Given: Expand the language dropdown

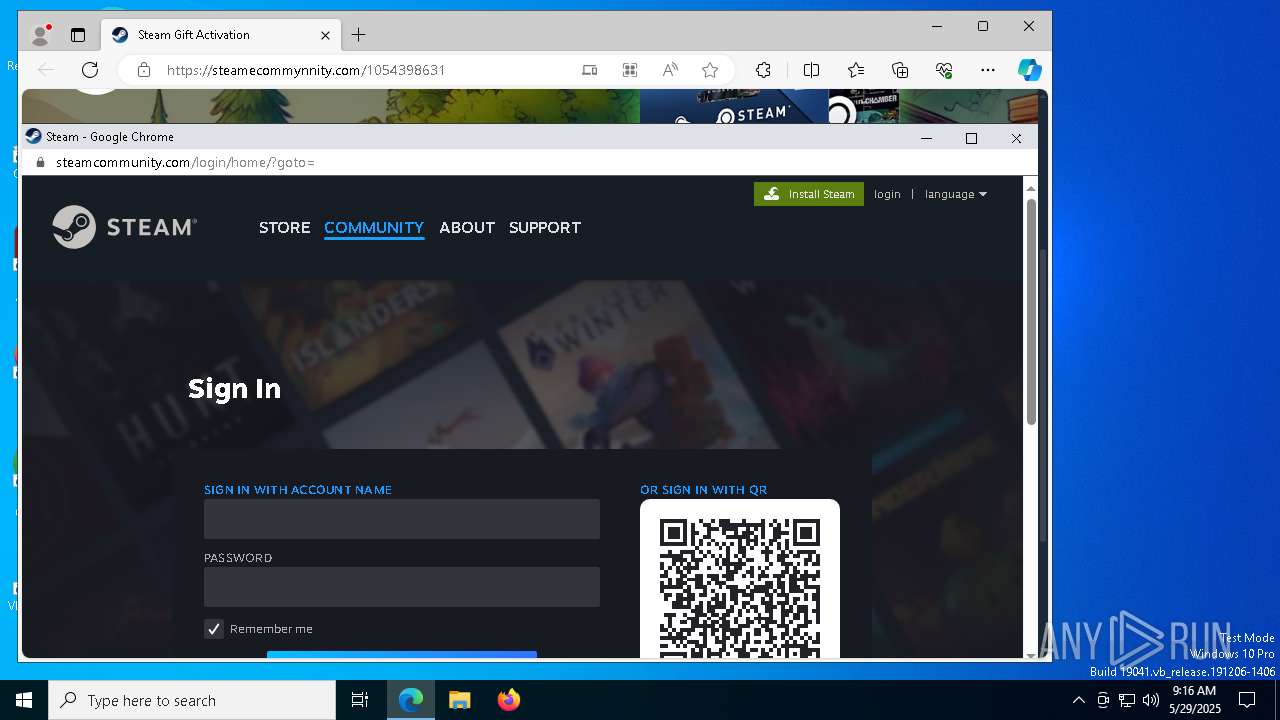Looking at the screenshot, I should tap(956, 194).
